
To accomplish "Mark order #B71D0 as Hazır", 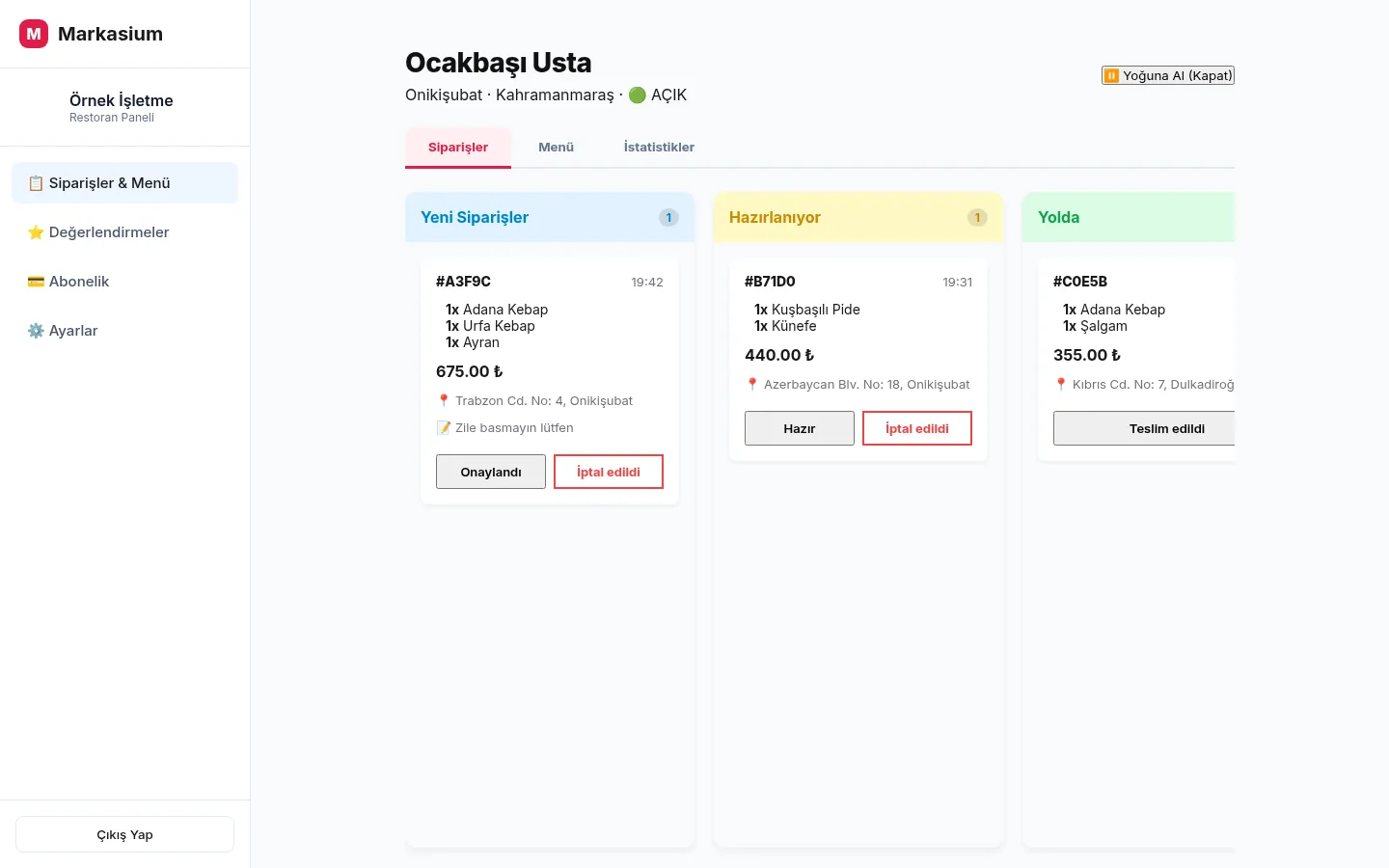I will [800, 428].
